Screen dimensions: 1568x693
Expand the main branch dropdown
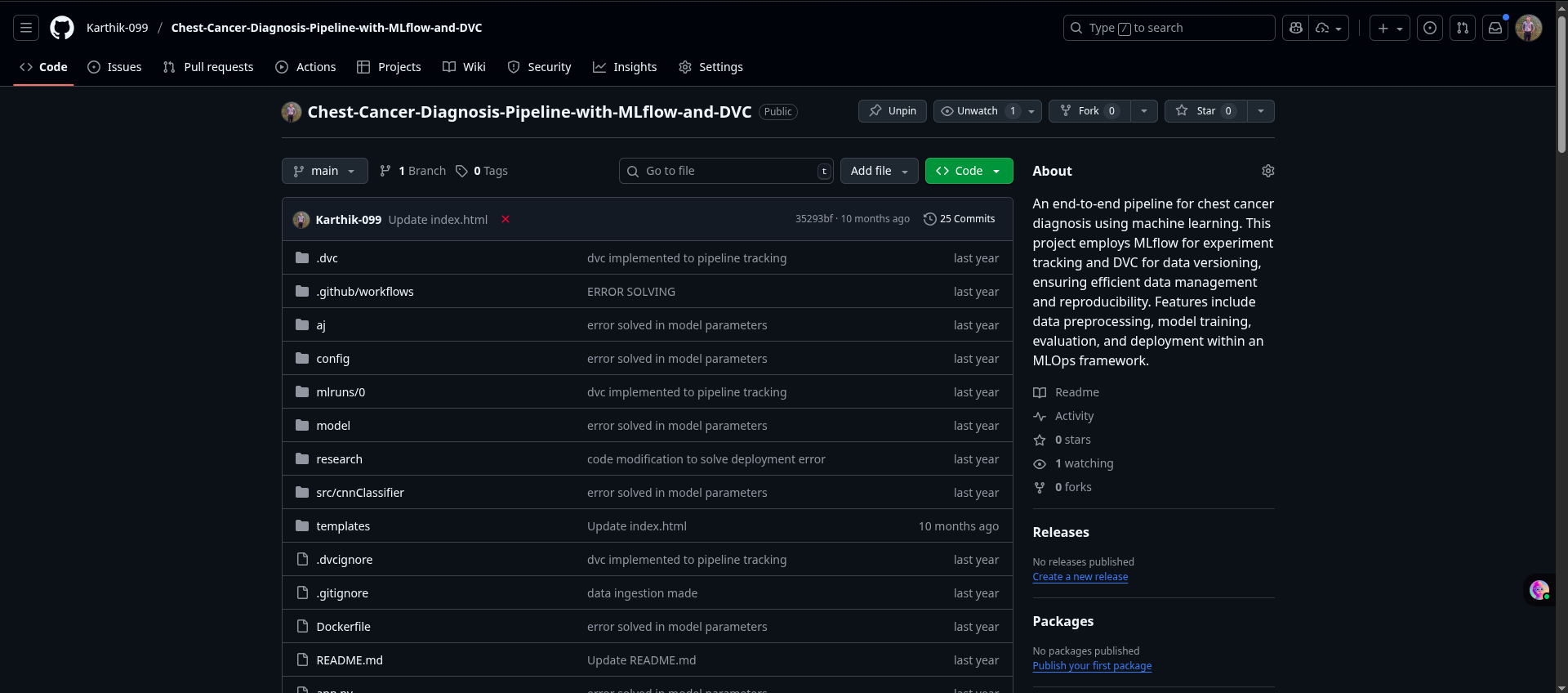tap(324, 171)
